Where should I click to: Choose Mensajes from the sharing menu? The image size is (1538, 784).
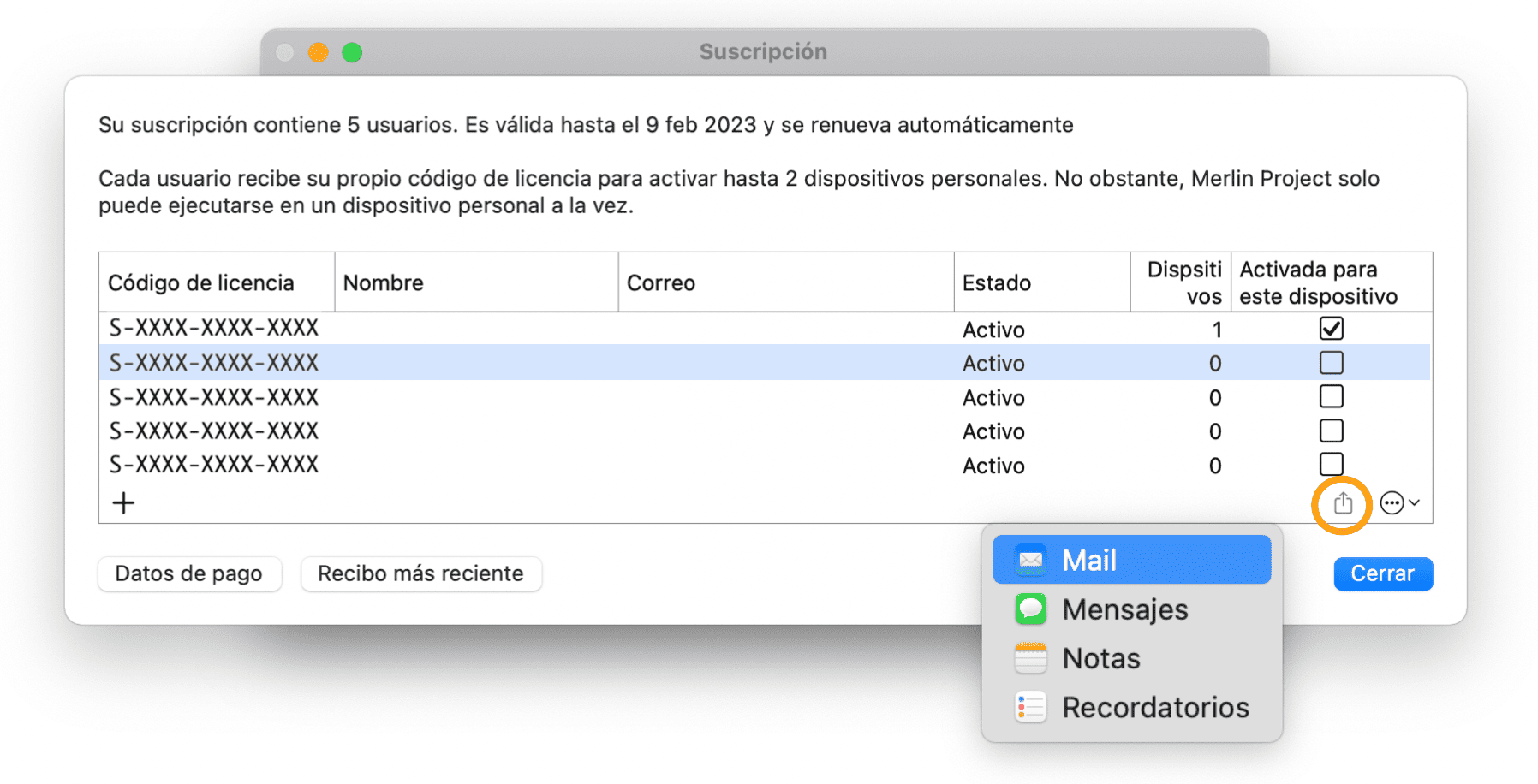(1124, 609)
